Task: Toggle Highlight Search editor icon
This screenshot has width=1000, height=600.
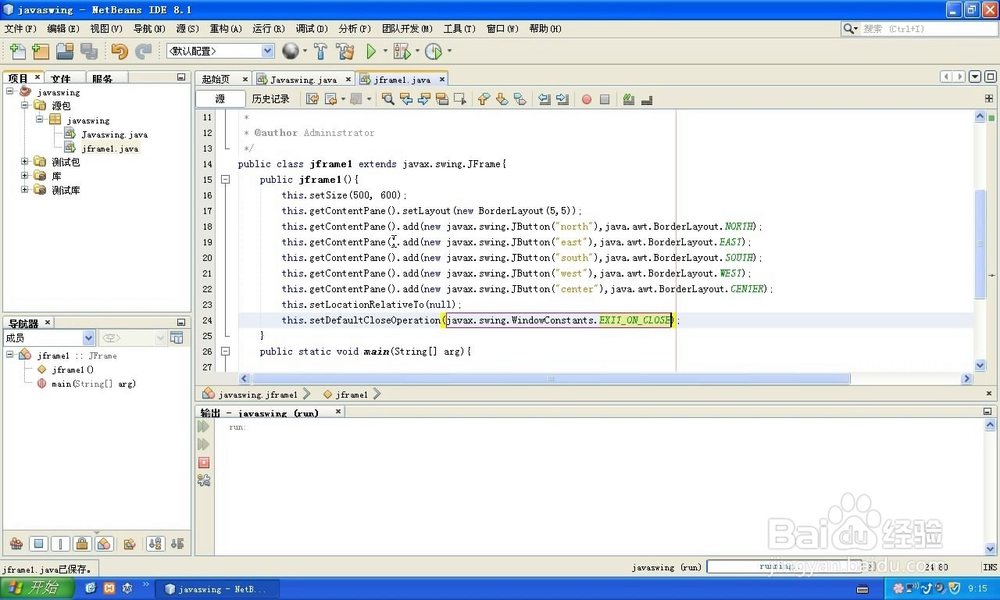Action: click(441, 99)
